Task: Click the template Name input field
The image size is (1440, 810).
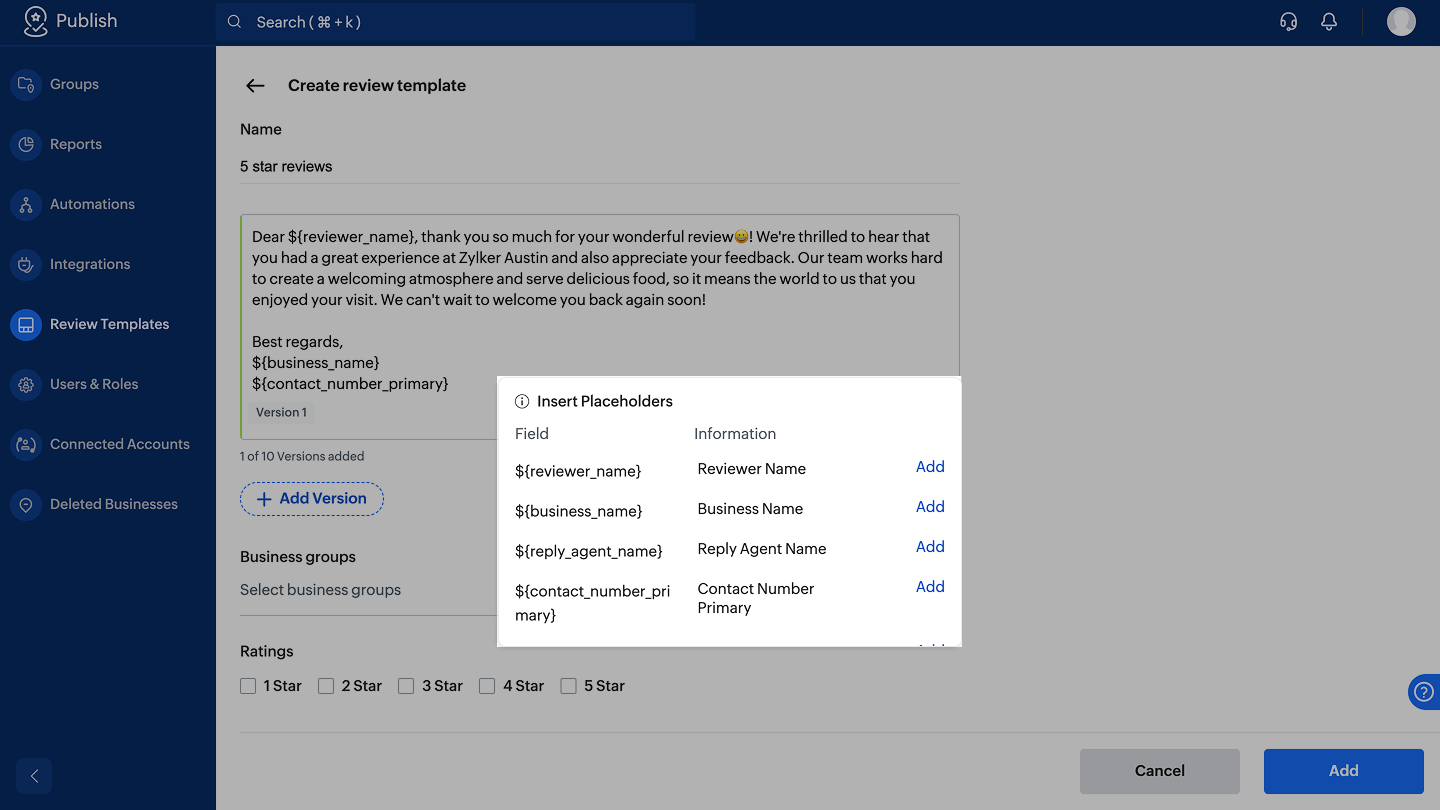Action: 599,167
